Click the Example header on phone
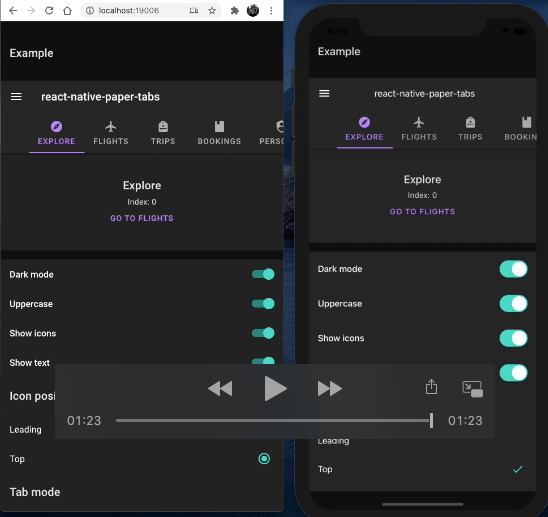 tap(339, 51)
